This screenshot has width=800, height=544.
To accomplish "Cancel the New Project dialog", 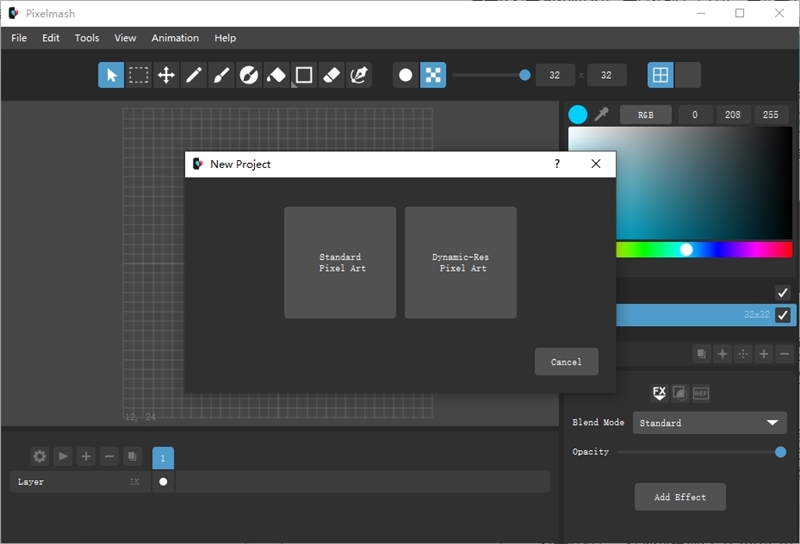I will pyautogui.click(x=566, y=362).
